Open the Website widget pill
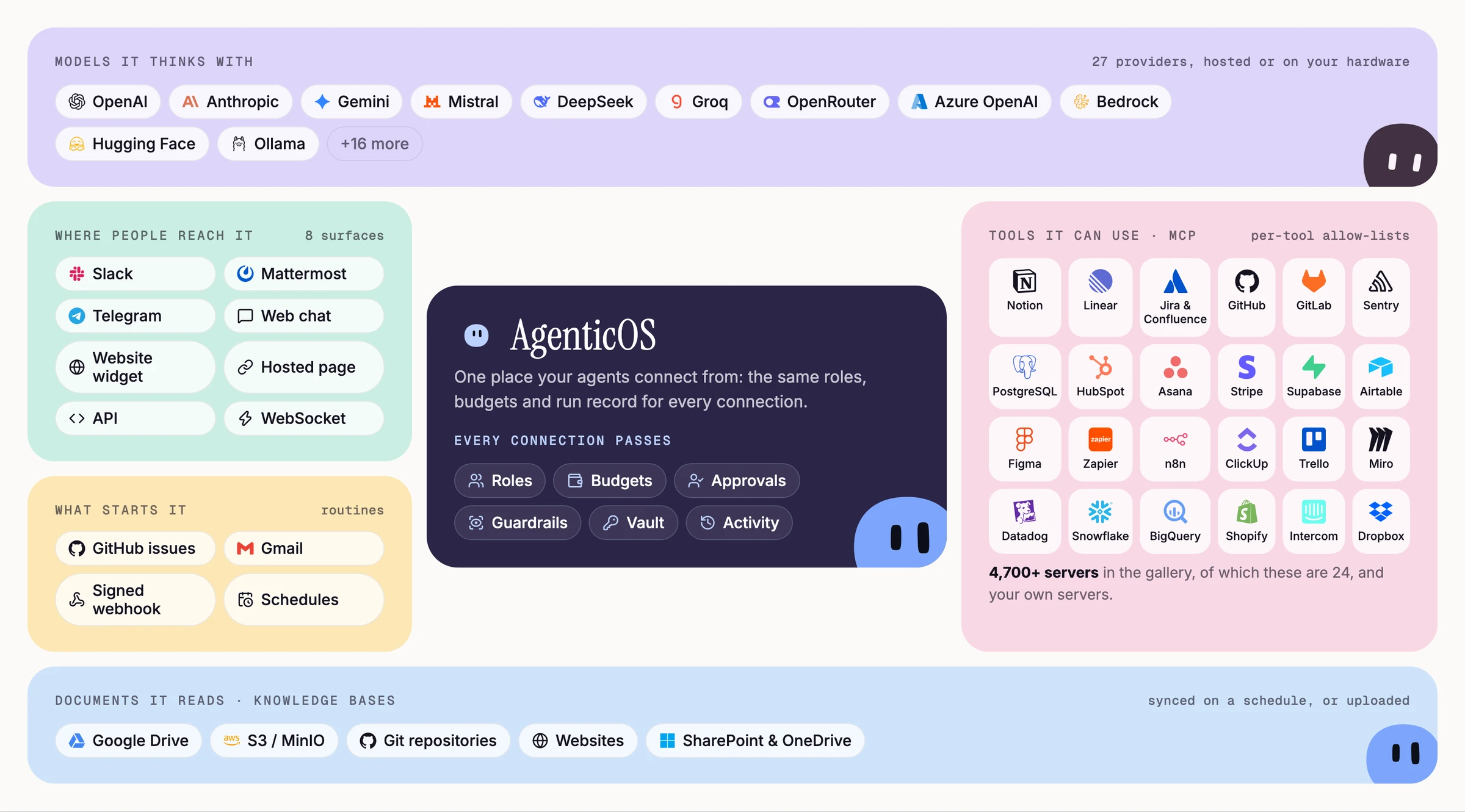The image size is (1465, 812). point(135,367)
